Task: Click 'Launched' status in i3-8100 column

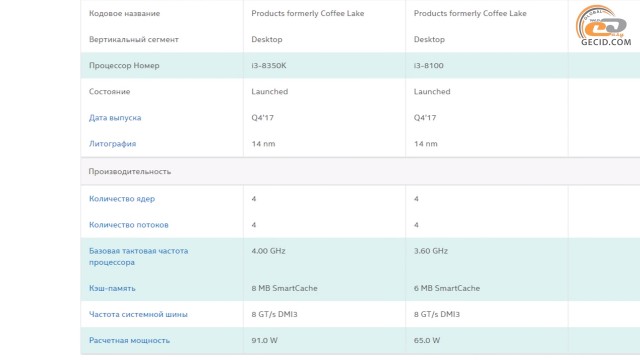Action: [432, 92]
